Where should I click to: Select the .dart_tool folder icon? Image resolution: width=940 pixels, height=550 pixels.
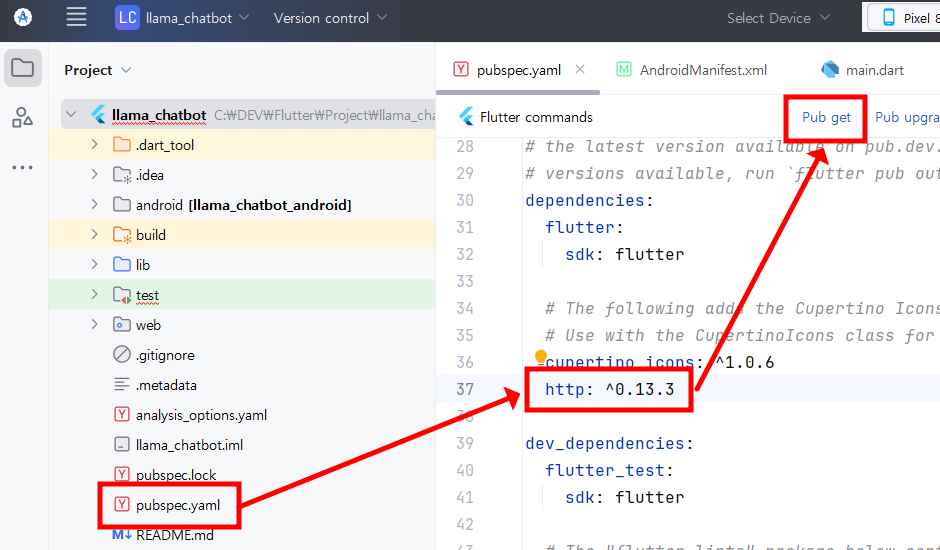[x=122, y=145]
